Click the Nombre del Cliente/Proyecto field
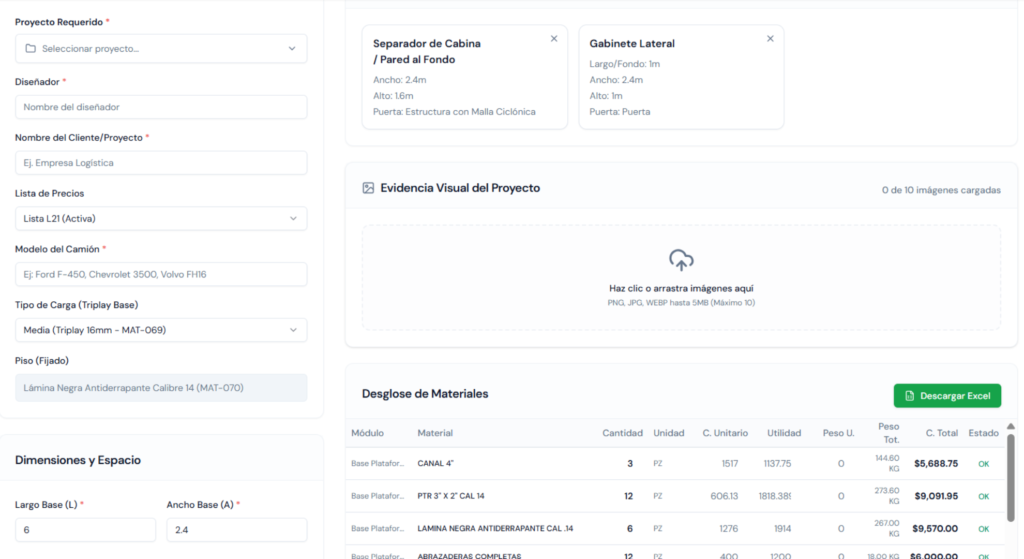Screen dimensions: 1024x559 click(161, 163)
